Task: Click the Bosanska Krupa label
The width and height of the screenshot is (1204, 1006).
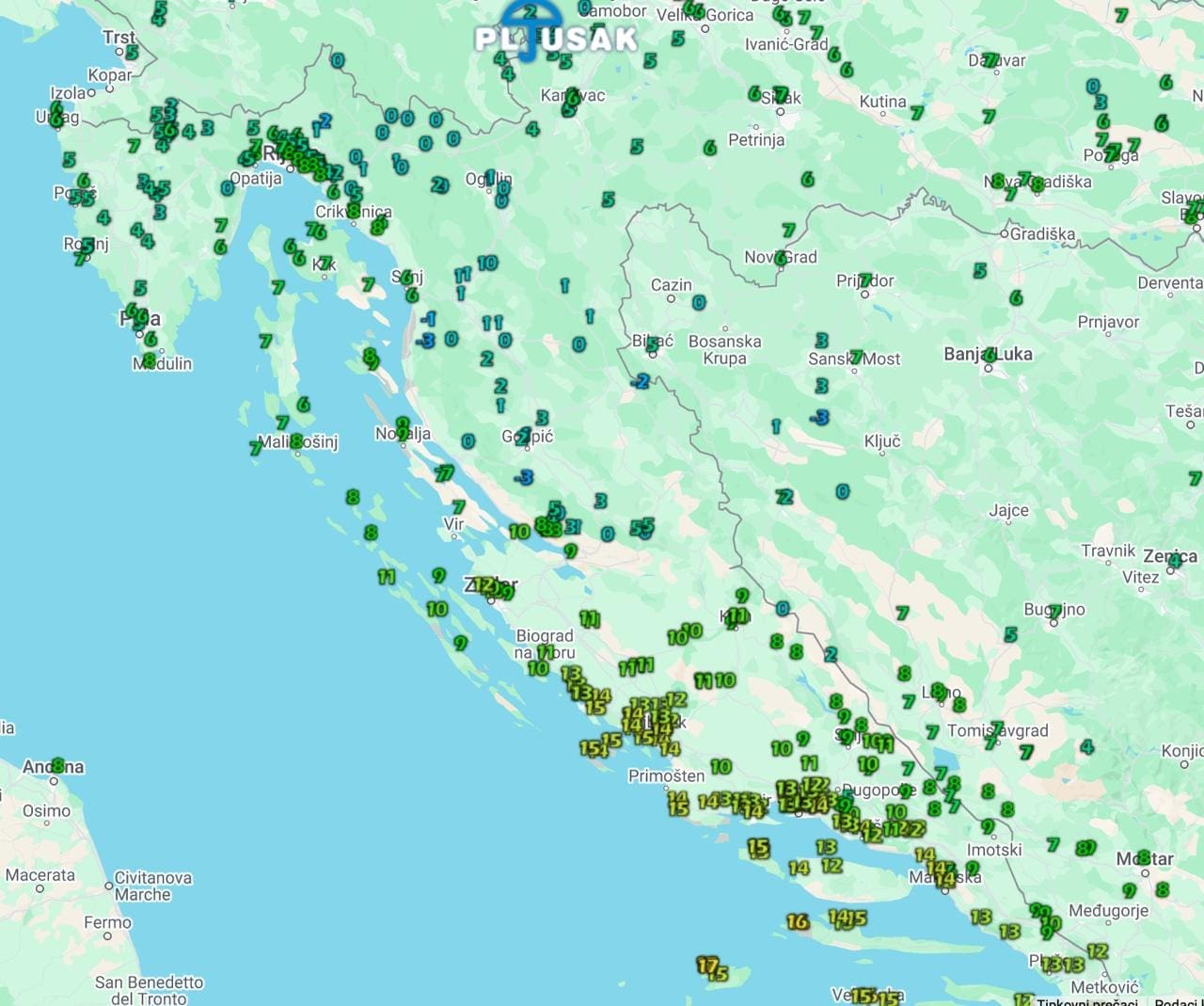Action: pyautogui.click(x=724, y=349)
